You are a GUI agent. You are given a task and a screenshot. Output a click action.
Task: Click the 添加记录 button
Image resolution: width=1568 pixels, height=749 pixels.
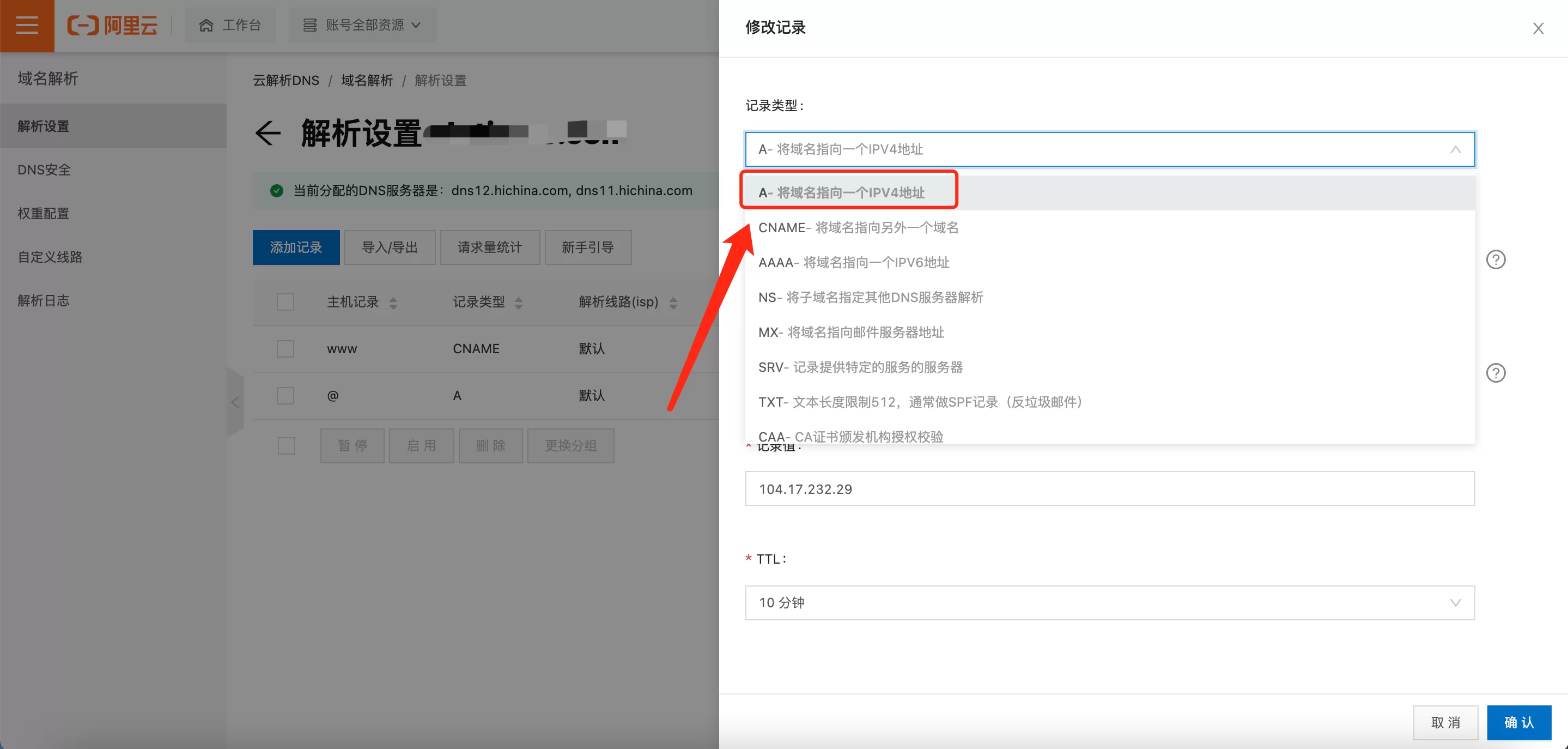(296, 247)
